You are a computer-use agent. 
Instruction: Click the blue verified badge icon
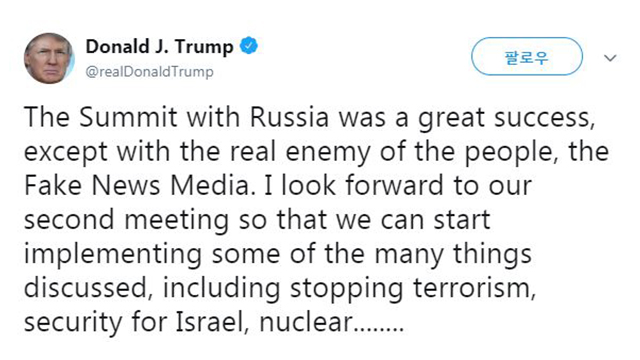click(x=249, y=45)
